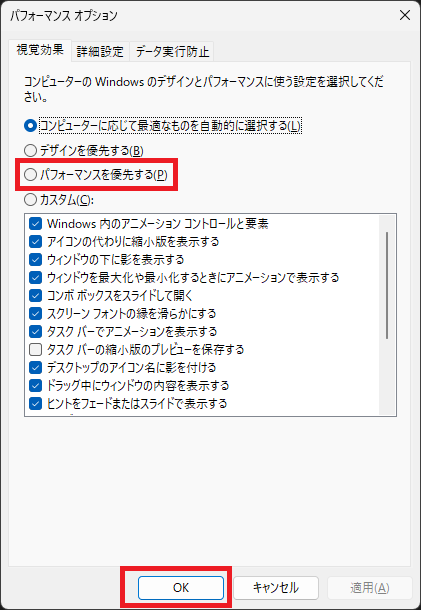
Task: Uncheck デスクトップのアイコン名に影を付ける
Action: pyautogui.click(x=35, y=368)
